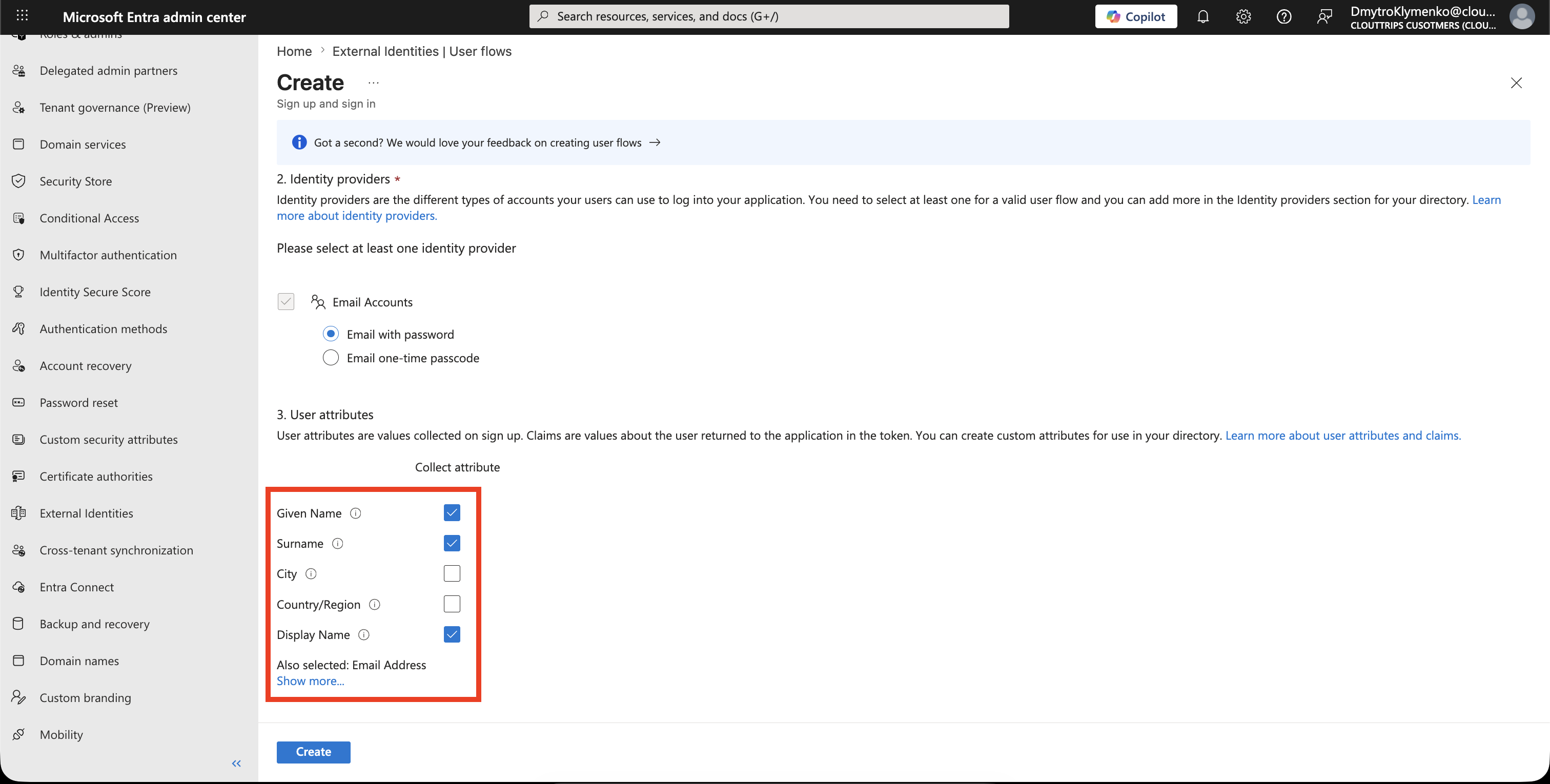Check the City attribute checkbox
Image resolution: width=1550 pixels, height=784 pixels.
[452, 574]
